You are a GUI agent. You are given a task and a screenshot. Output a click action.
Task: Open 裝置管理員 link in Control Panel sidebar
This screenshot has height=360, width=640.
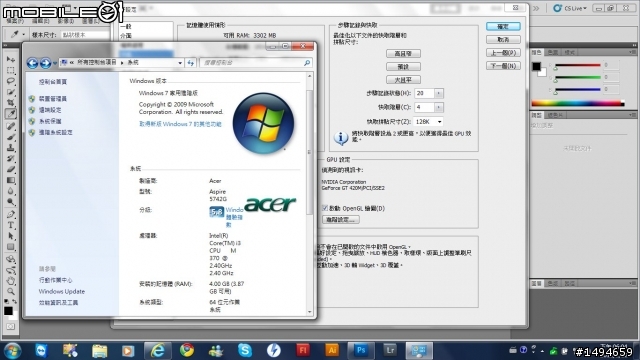53,99
